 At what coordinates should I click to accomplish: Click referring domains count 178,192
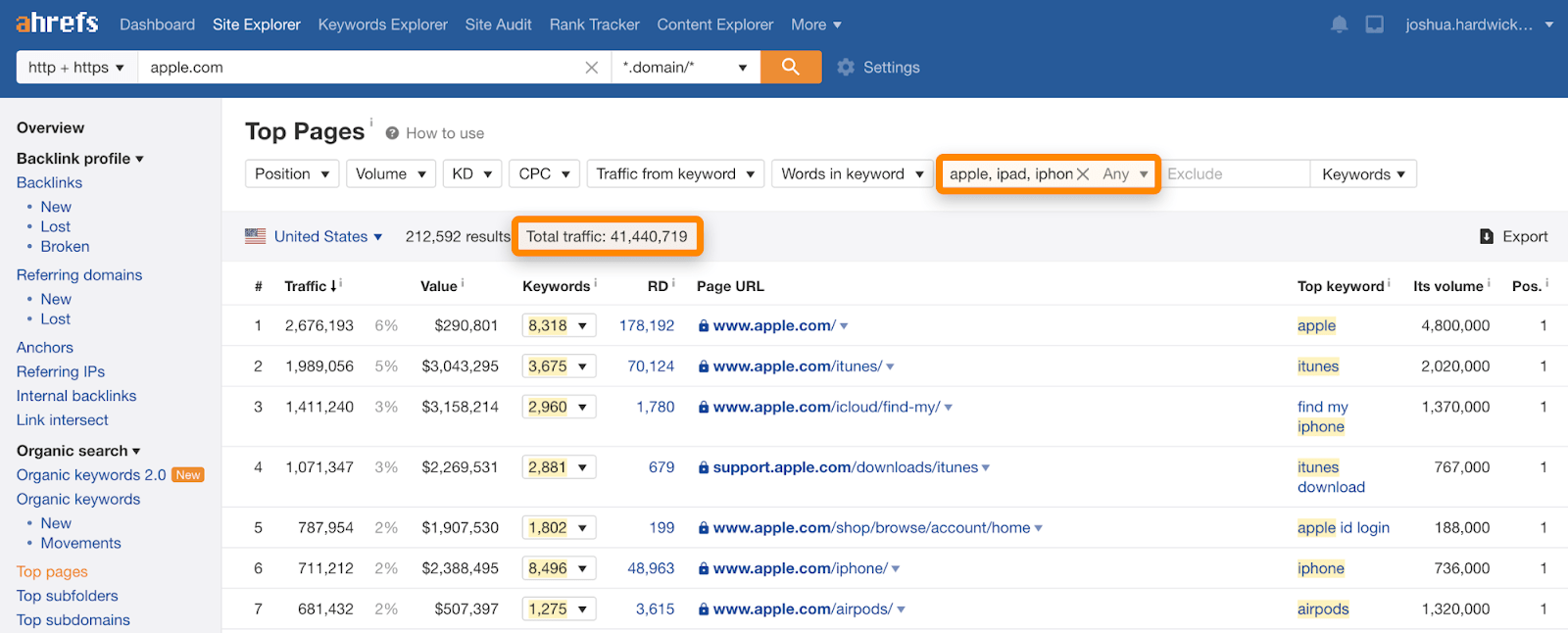point(647,326)
